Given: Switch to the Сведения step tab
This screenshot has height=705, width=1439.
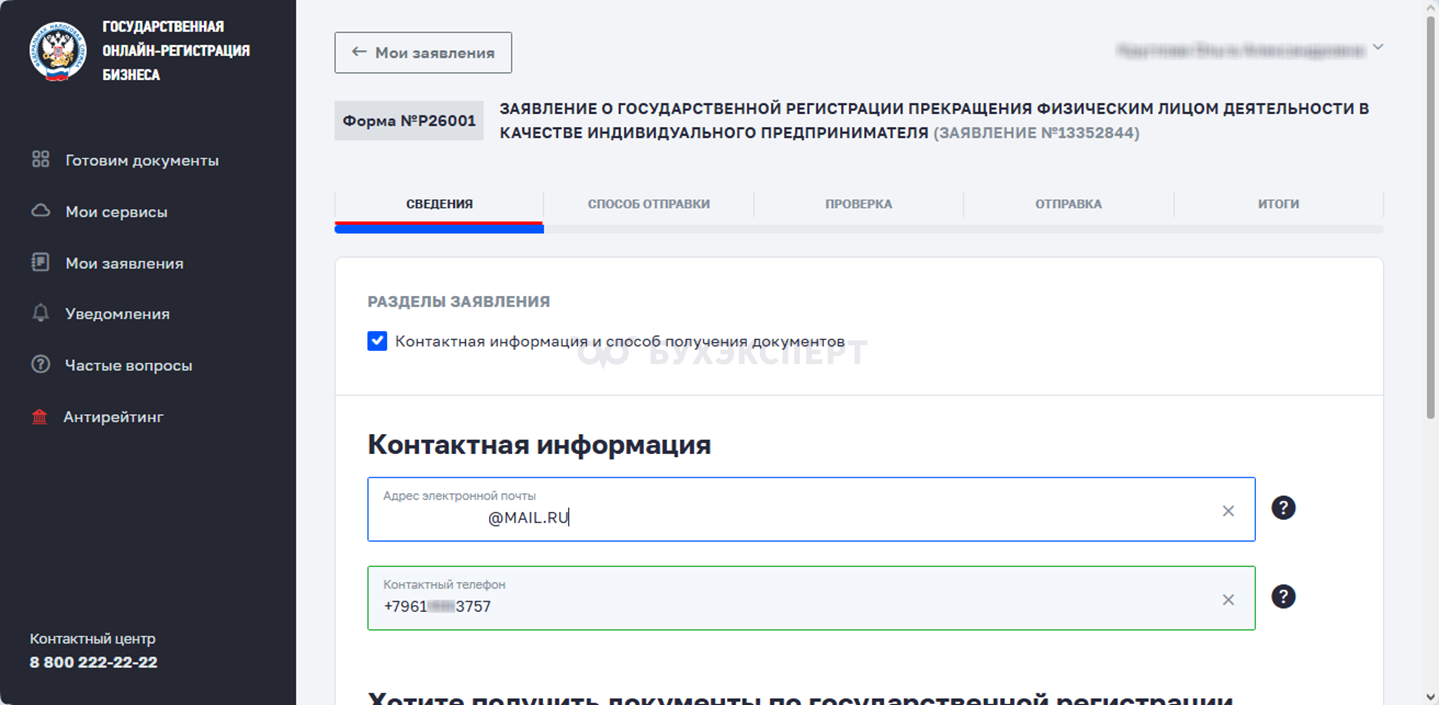Looking at the screenshot, I should [x=439, y=204].
